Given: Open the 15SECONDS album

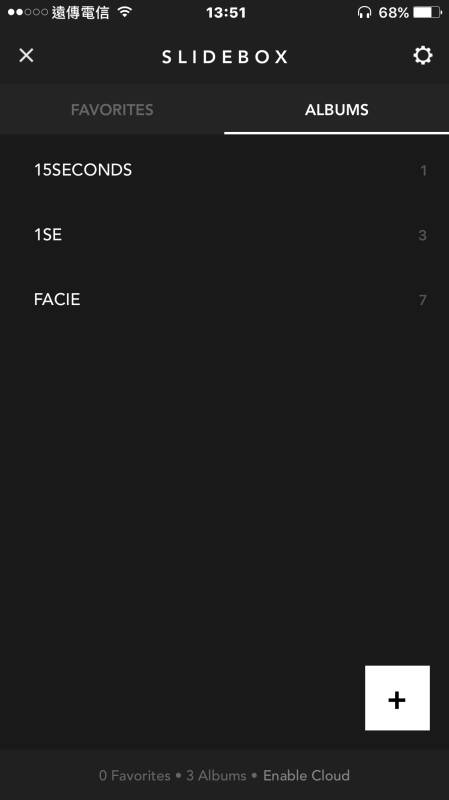Looking at the screenshot, I should 224,170.
